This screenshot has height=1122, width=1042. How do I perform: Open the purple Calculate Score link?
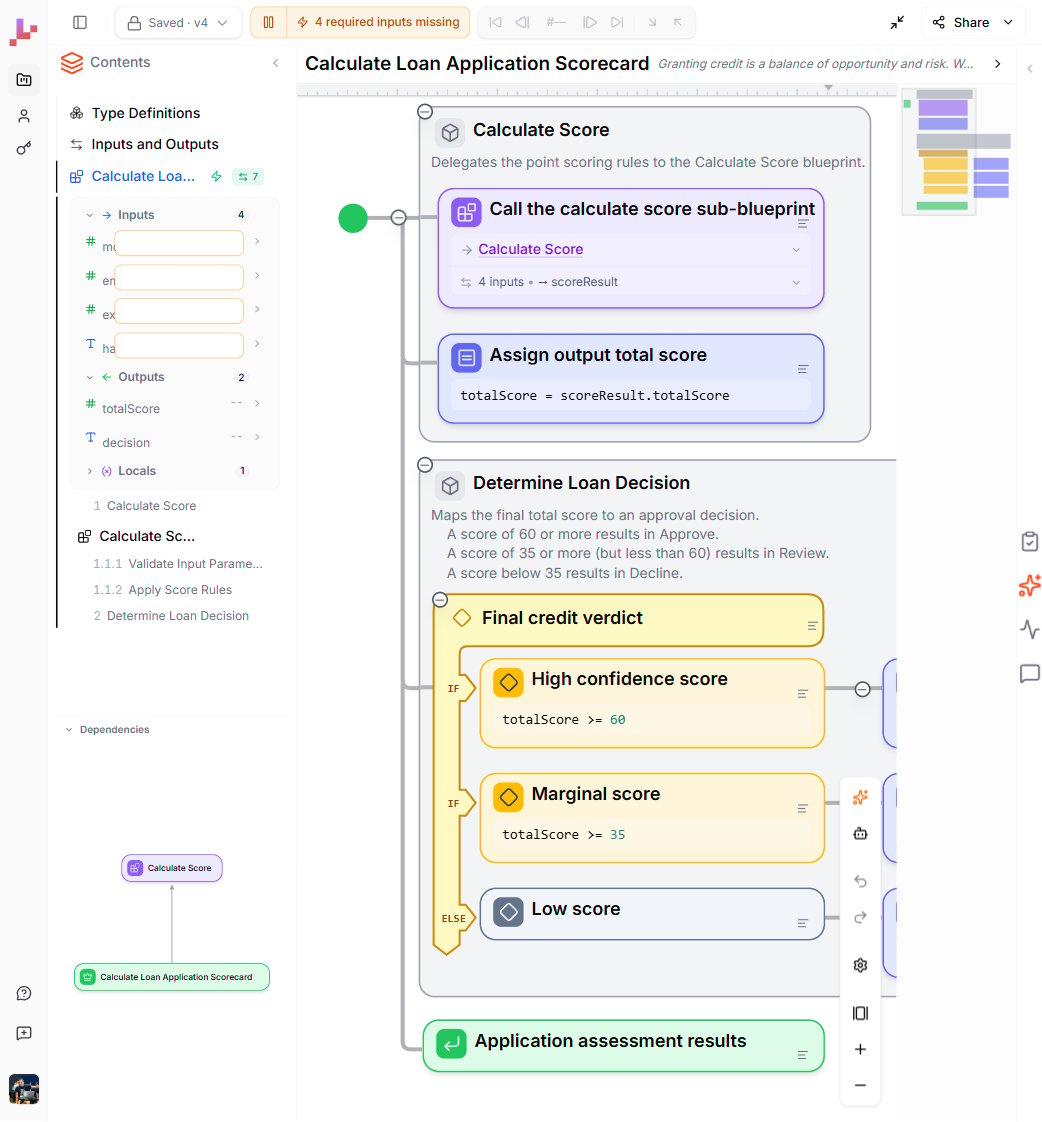530,249
